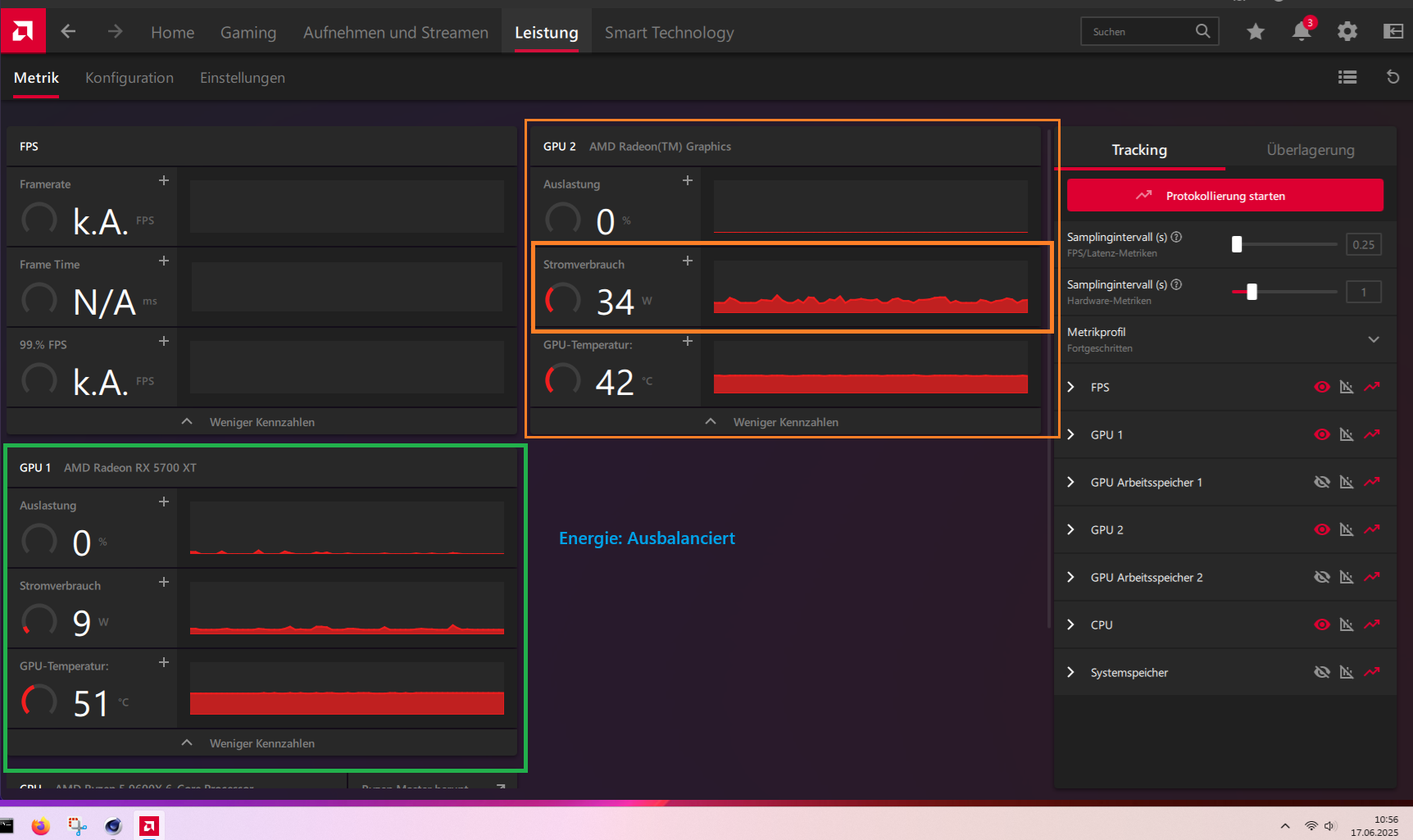Screen dimensions: 1413x840
Task: Open the Snipping Tool in the taskbar
Action: [x=77, y=826]
